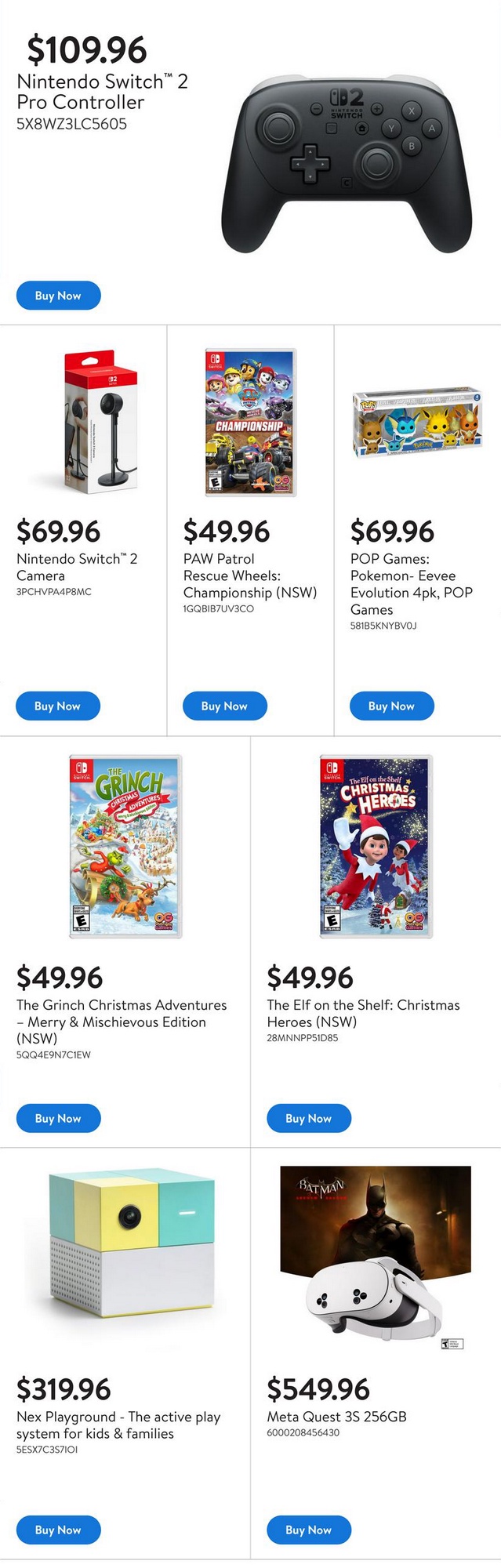Open the Pokemon Eevee Evolution 4pk image
The width and height of the screenshot is (501, 1568).
(x=417, y=423)
